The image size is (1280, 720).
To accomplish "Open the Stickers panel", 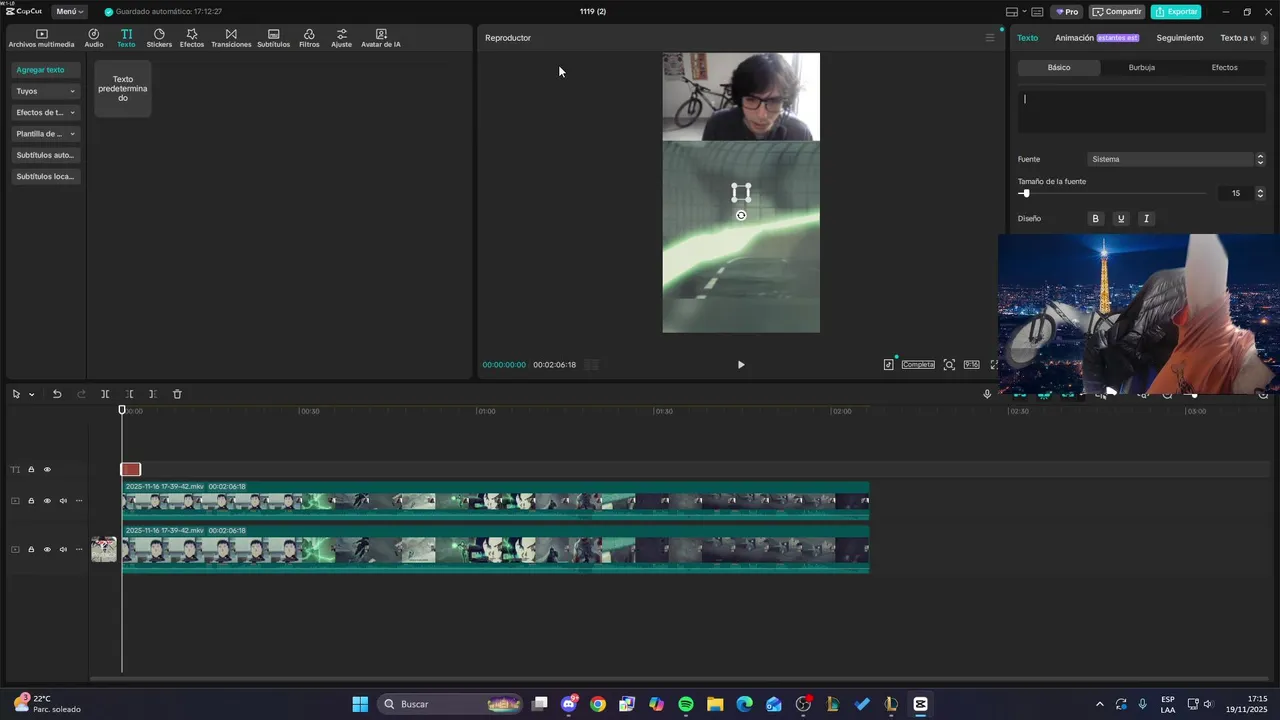I will click(159, 38).
